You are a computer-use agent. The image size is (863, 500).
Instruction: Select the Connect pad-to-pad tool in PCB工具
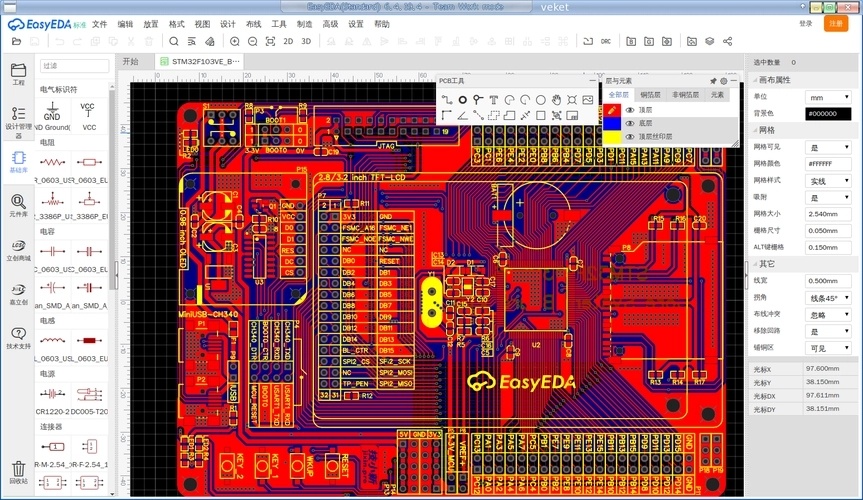pyautogui.click(x=478, y=115)
